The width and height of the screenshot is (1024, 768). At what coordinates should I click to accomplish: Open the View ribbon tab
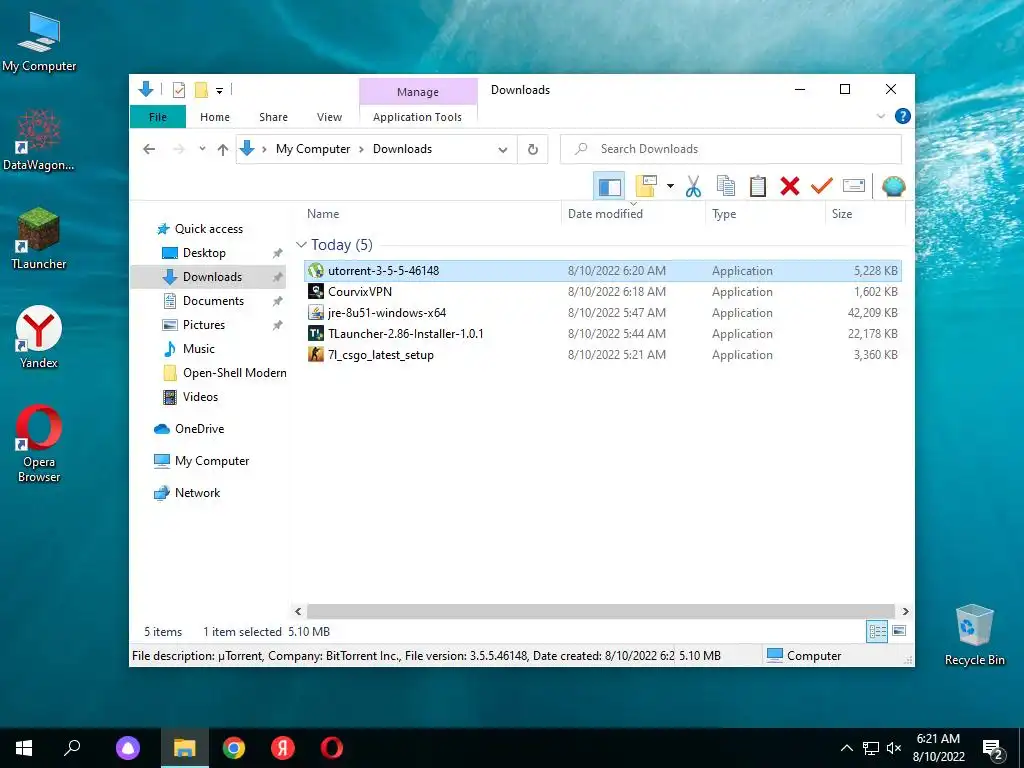(329, 117)
